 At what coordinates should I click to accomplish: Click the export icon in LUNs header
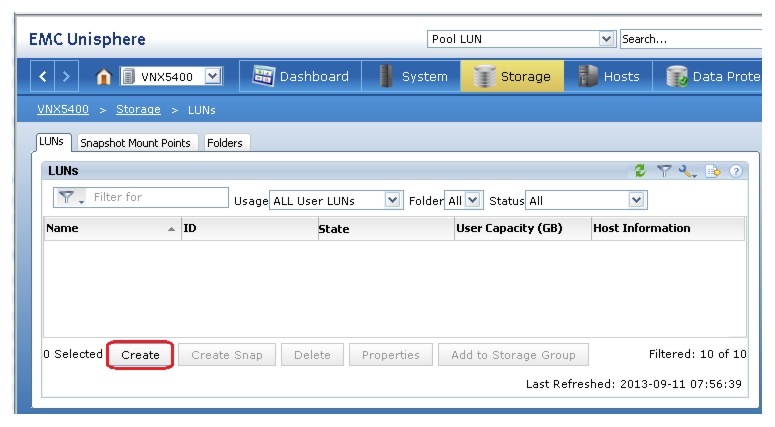712,171
